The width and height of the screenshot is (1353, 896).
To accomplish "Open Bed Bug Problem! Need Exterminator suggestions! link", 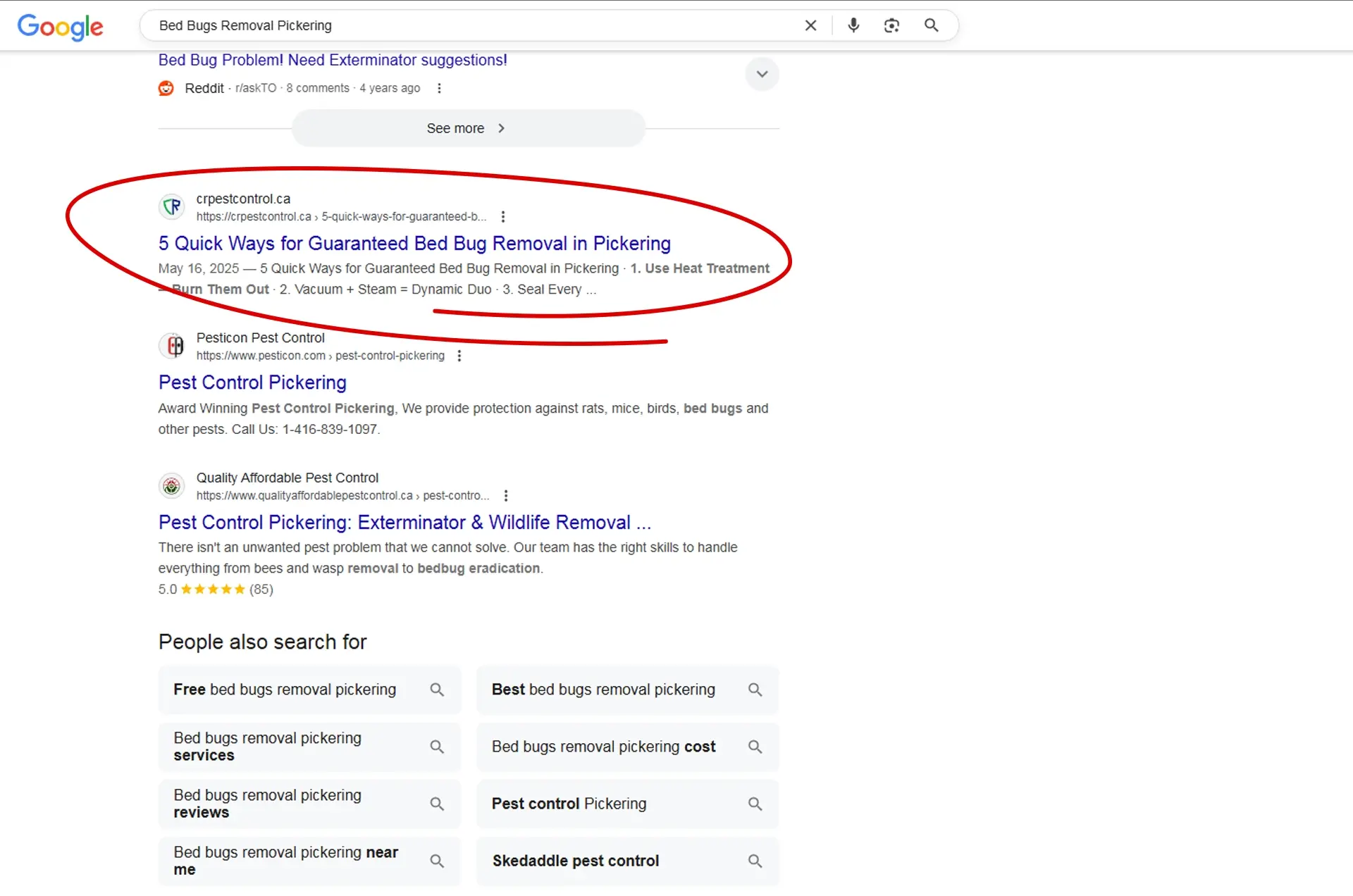I will point(333,61).
